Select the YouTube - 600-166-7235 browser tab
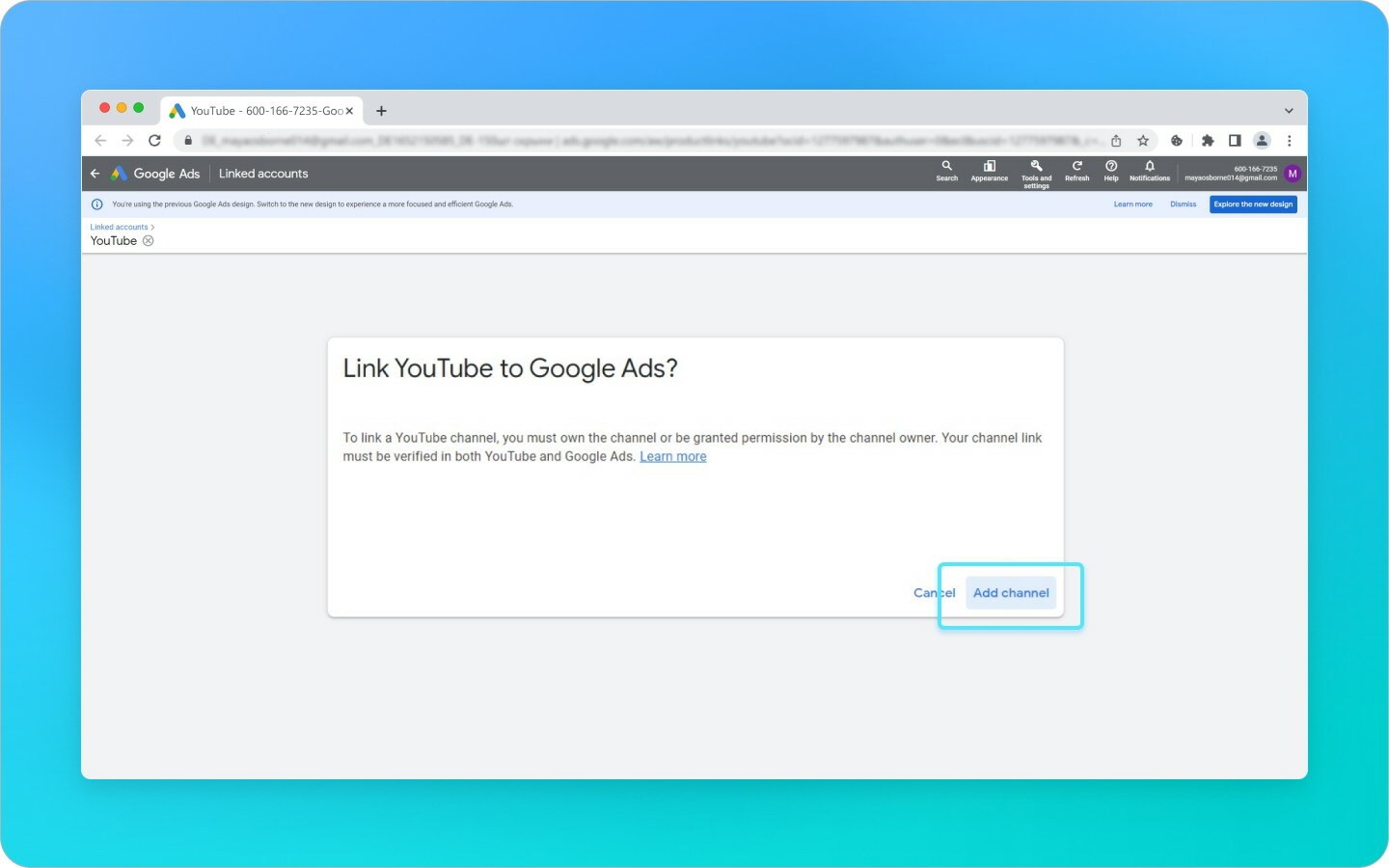The height and width of the screenshot is (868, 1389). coord(261,111)
